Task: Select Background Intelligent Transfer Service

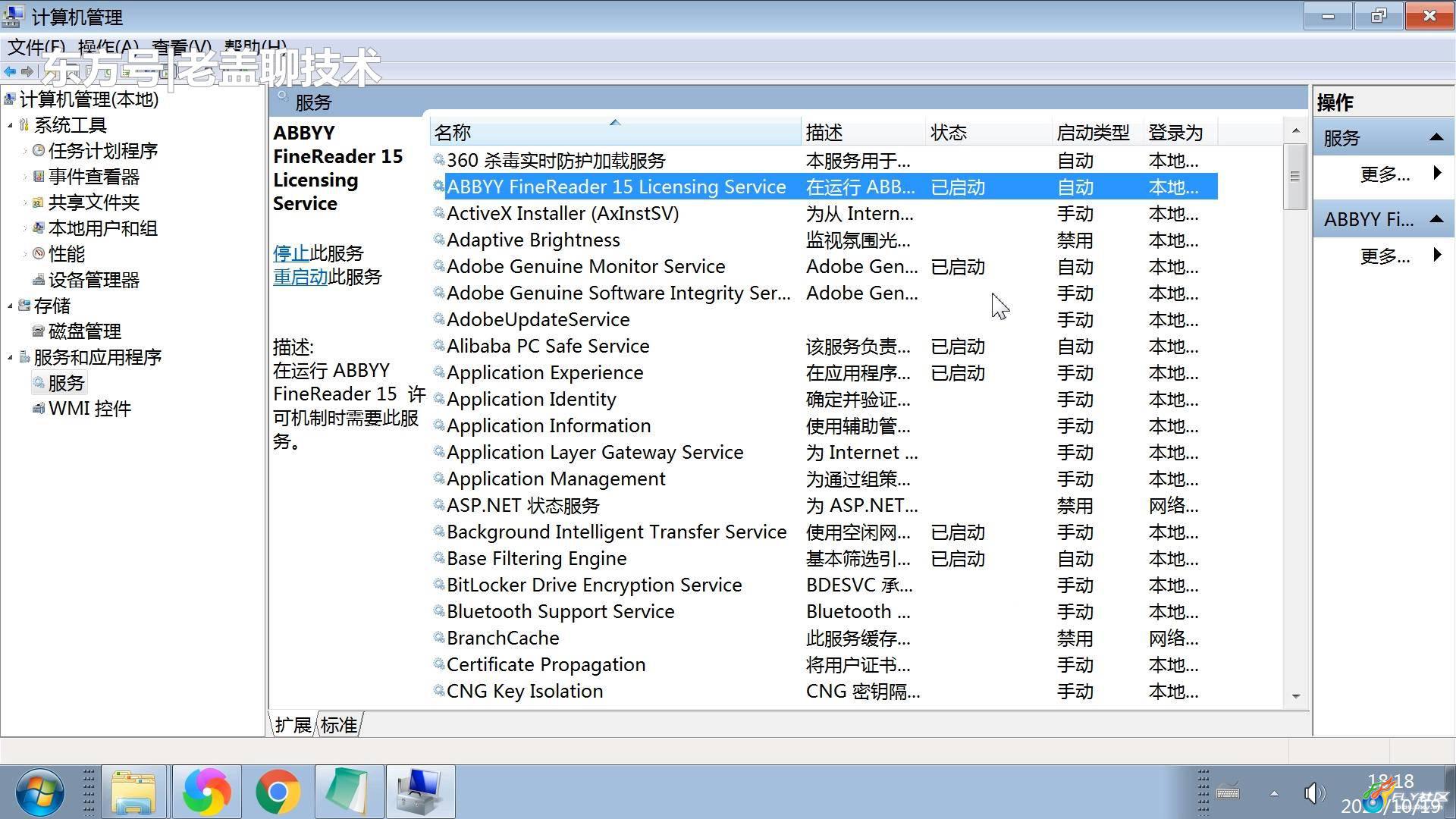Action: pos(824,532)
